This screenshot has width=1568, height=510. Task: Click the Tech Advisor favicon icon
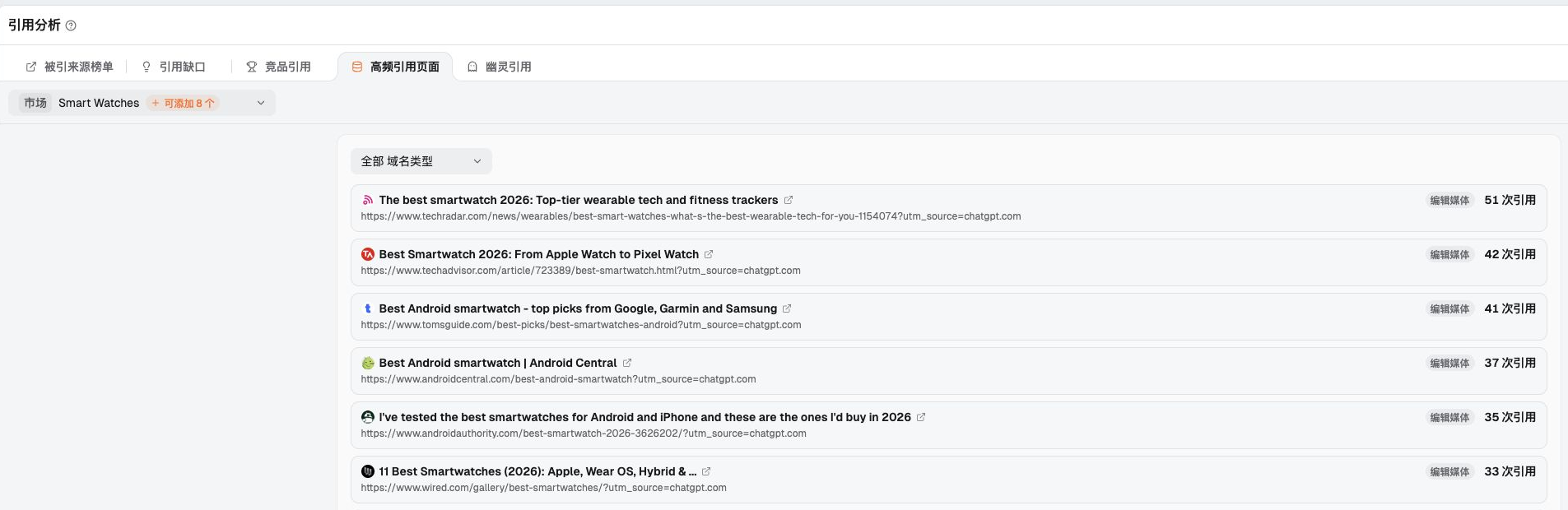click(x=368, y=254)
